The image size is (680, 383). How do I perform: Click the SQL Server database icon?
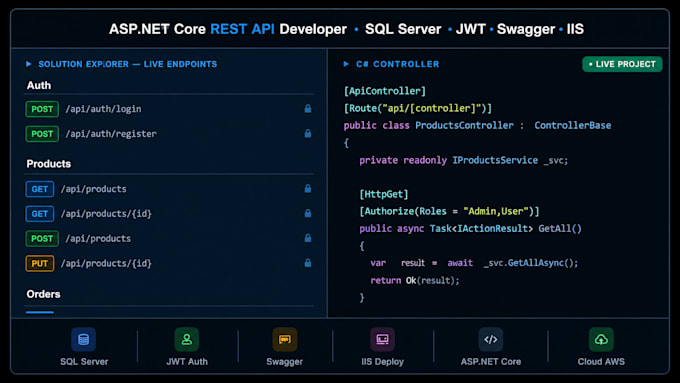click(x=83, y=339)
